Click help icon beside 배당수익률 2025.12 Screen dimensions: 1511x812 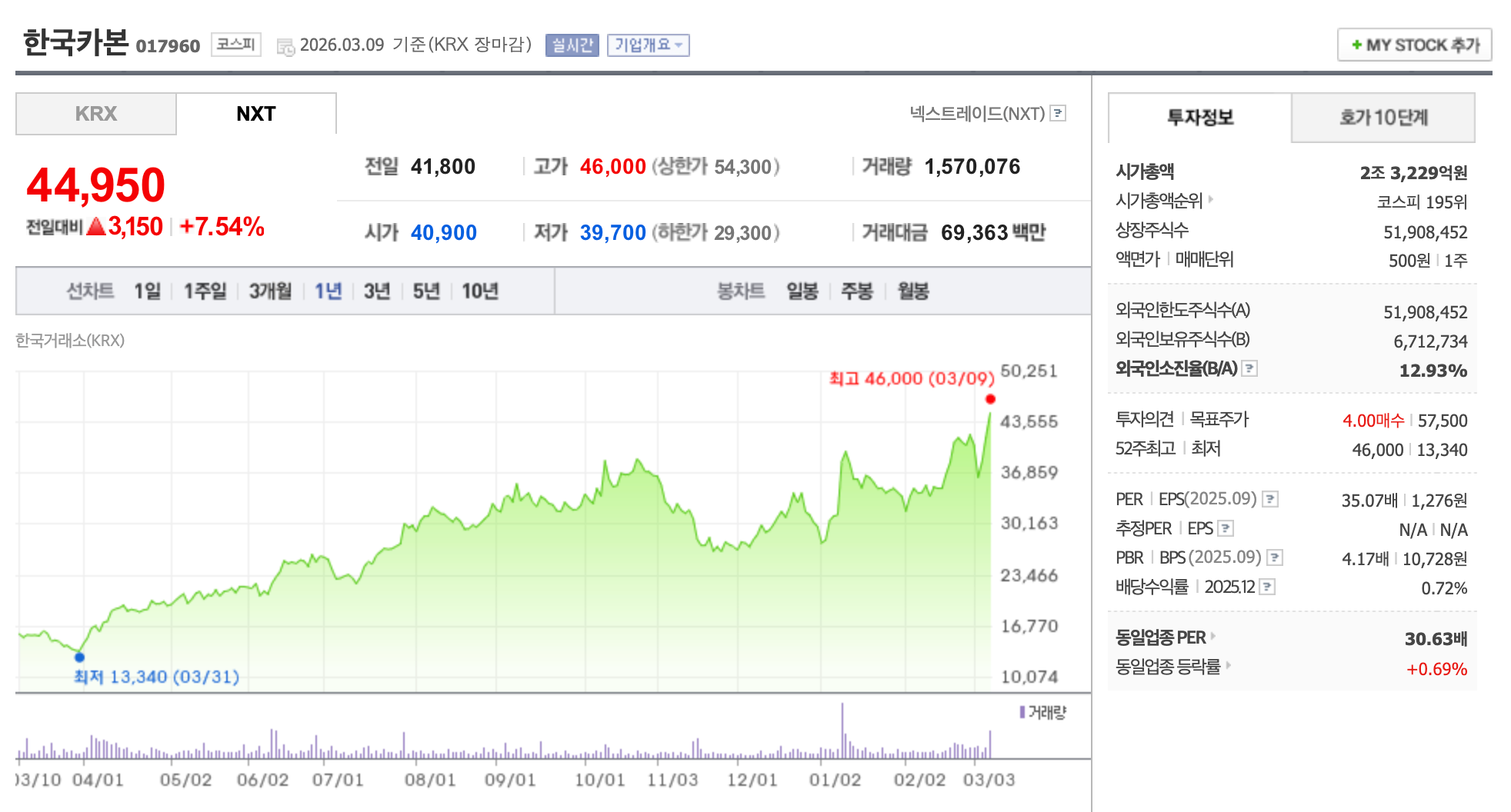pos(1268,587)
